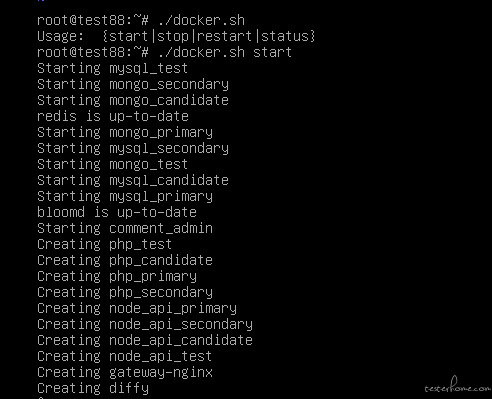
Task: Click on 'Starting mongo_secondary' text
Action: [x=133, y=85]
